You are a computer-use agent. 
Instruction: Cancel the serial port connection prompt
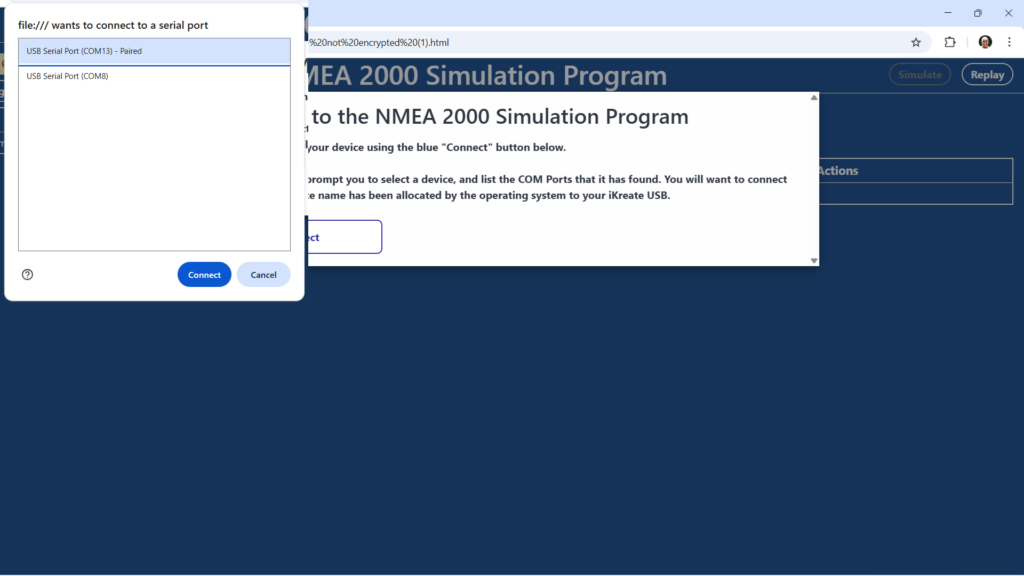(263, 275)
